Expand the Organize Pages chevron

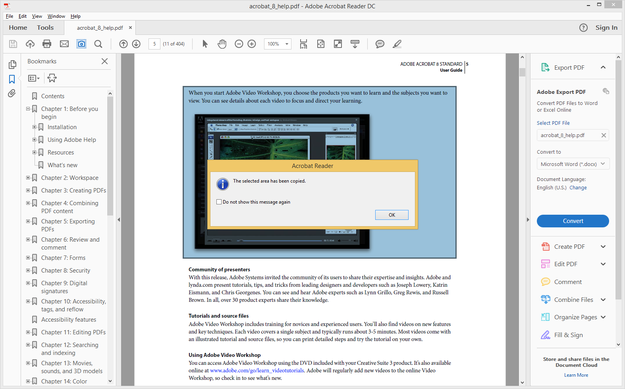[603, 317]
